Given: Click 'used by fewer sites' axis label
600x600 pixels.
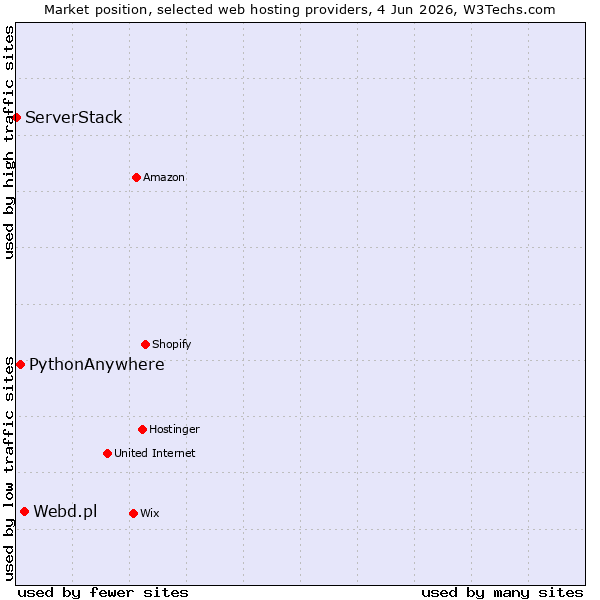Looking at the screenshot, I should [103, 593].
